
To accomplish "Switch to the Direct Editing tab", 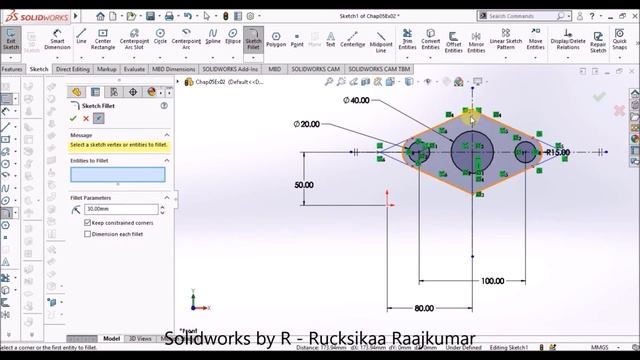I will coord(73,69).
